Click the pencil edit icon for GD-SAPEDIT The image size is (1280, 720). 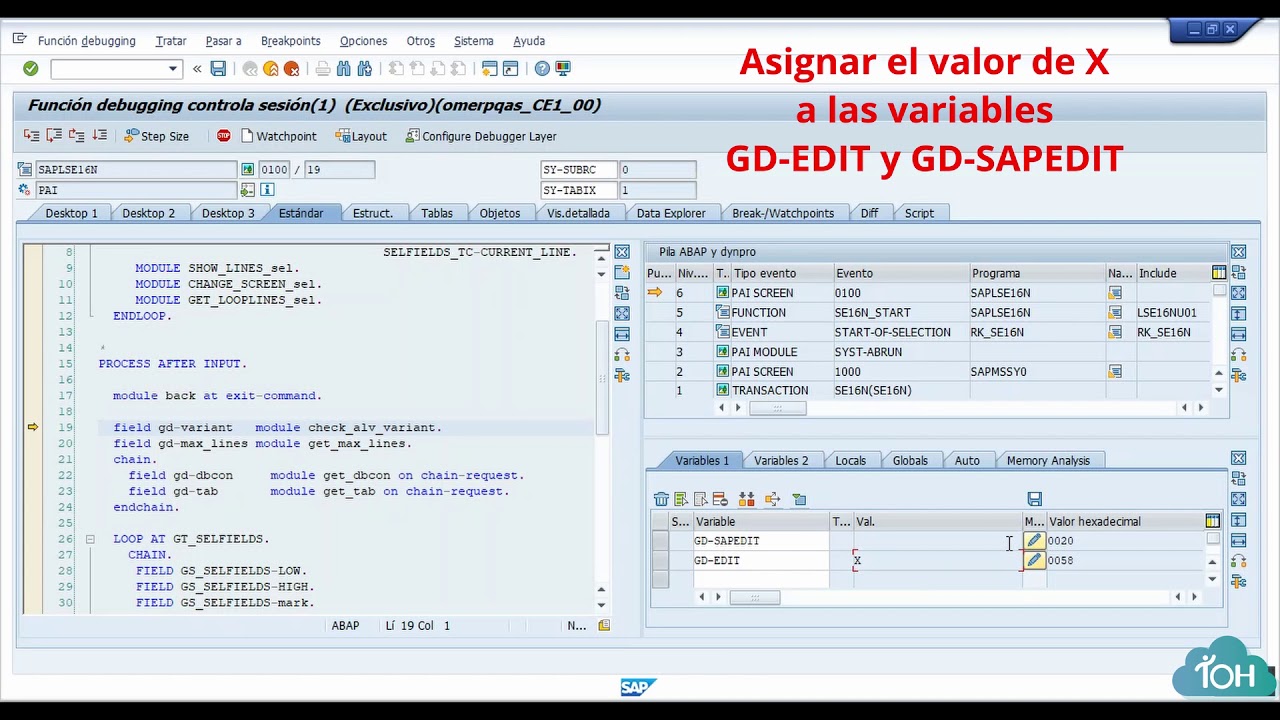1034,541
